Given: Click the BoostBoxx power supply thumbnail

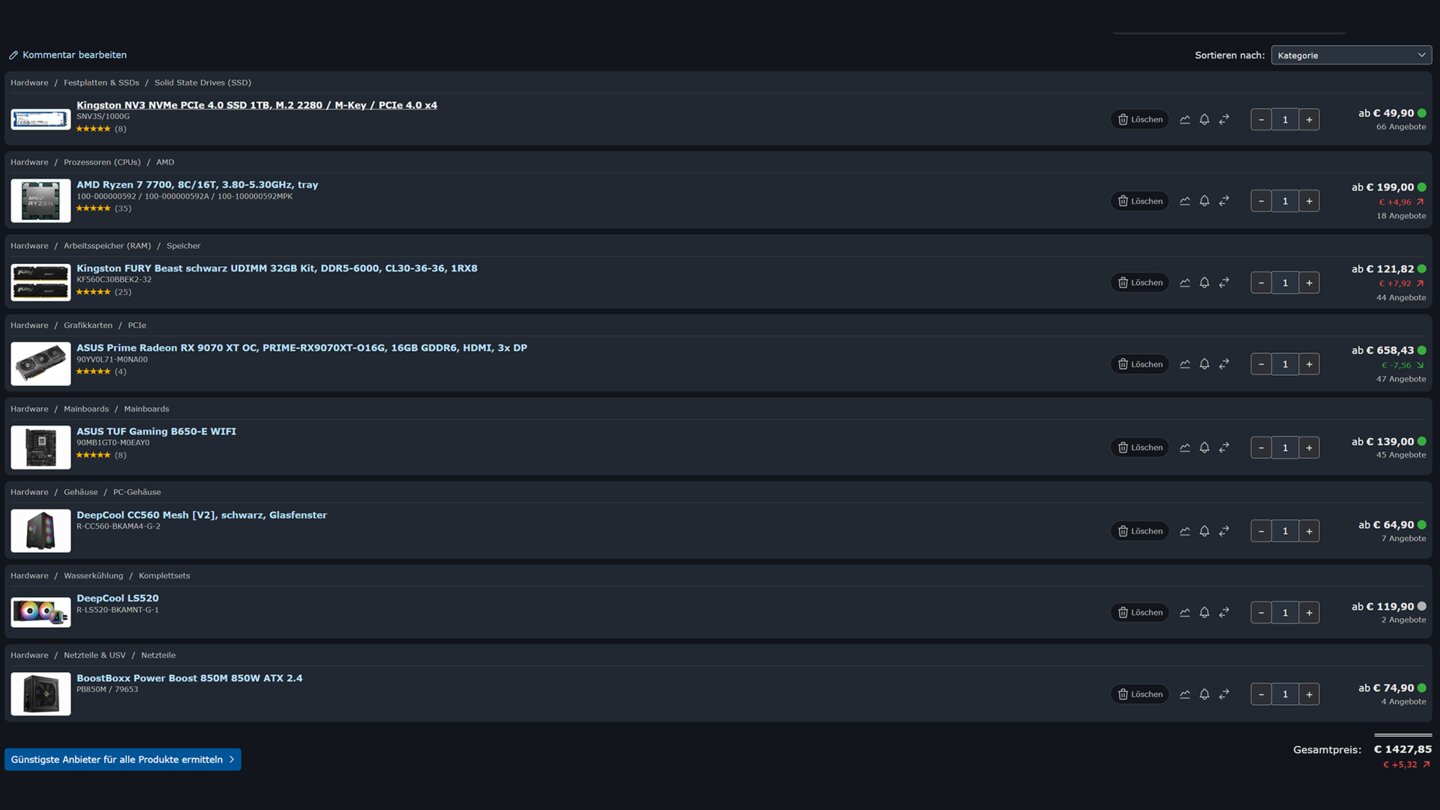Looking at the screenshot, I should (41, 694).
